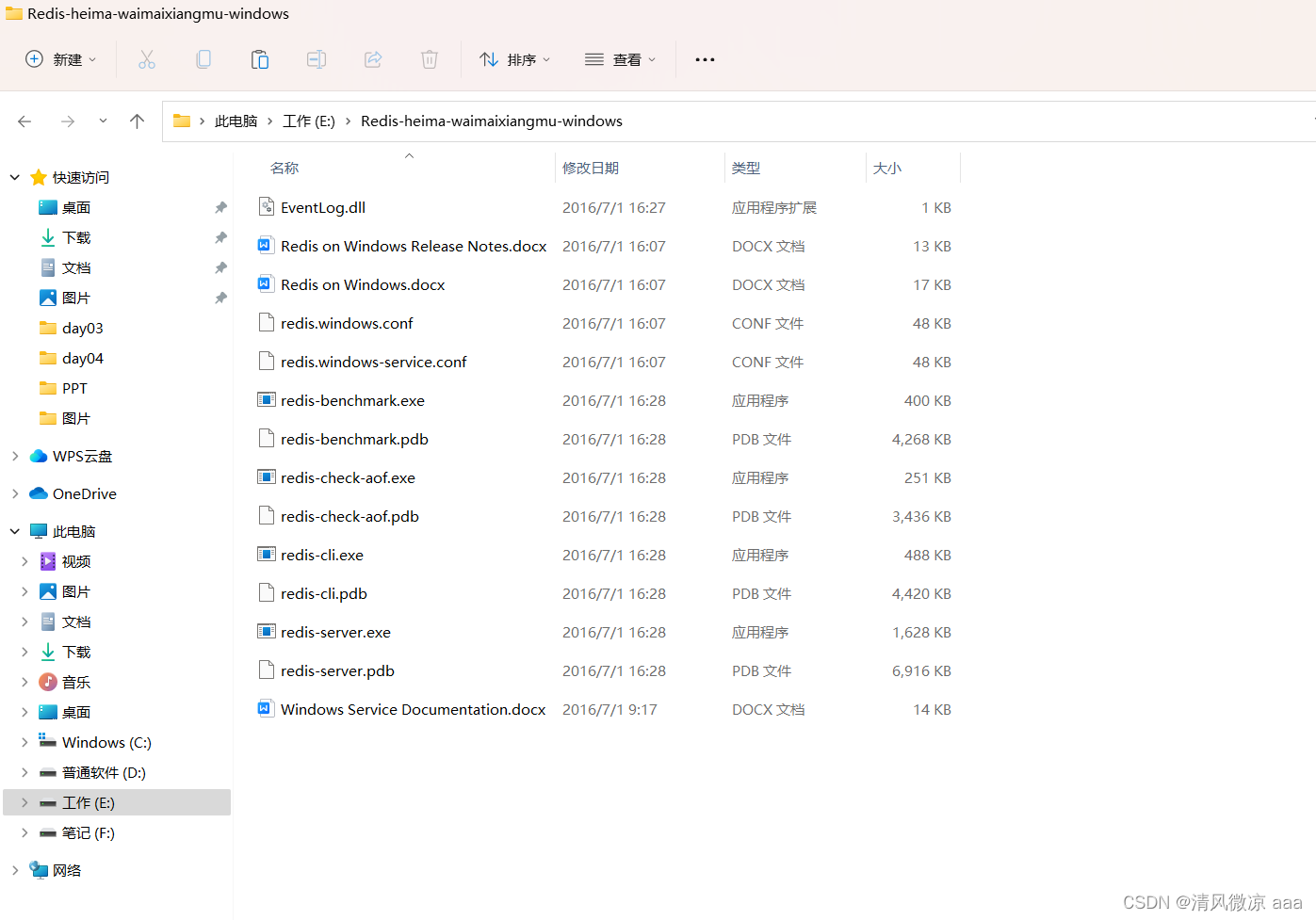
Task: Open the three-dots more options menu
Action: 705,59
